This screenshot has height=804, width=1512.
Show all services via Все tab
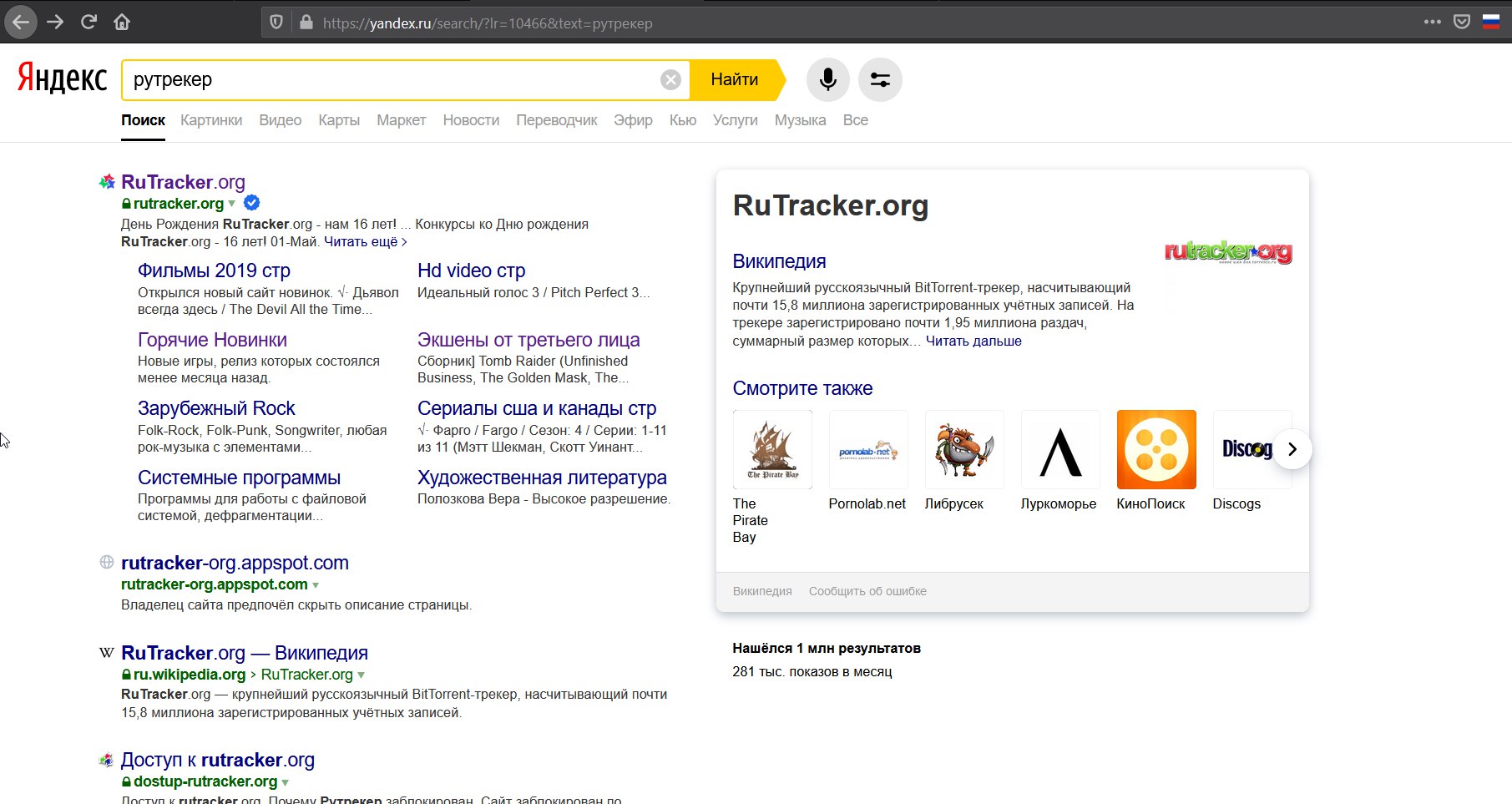point(856,120)
